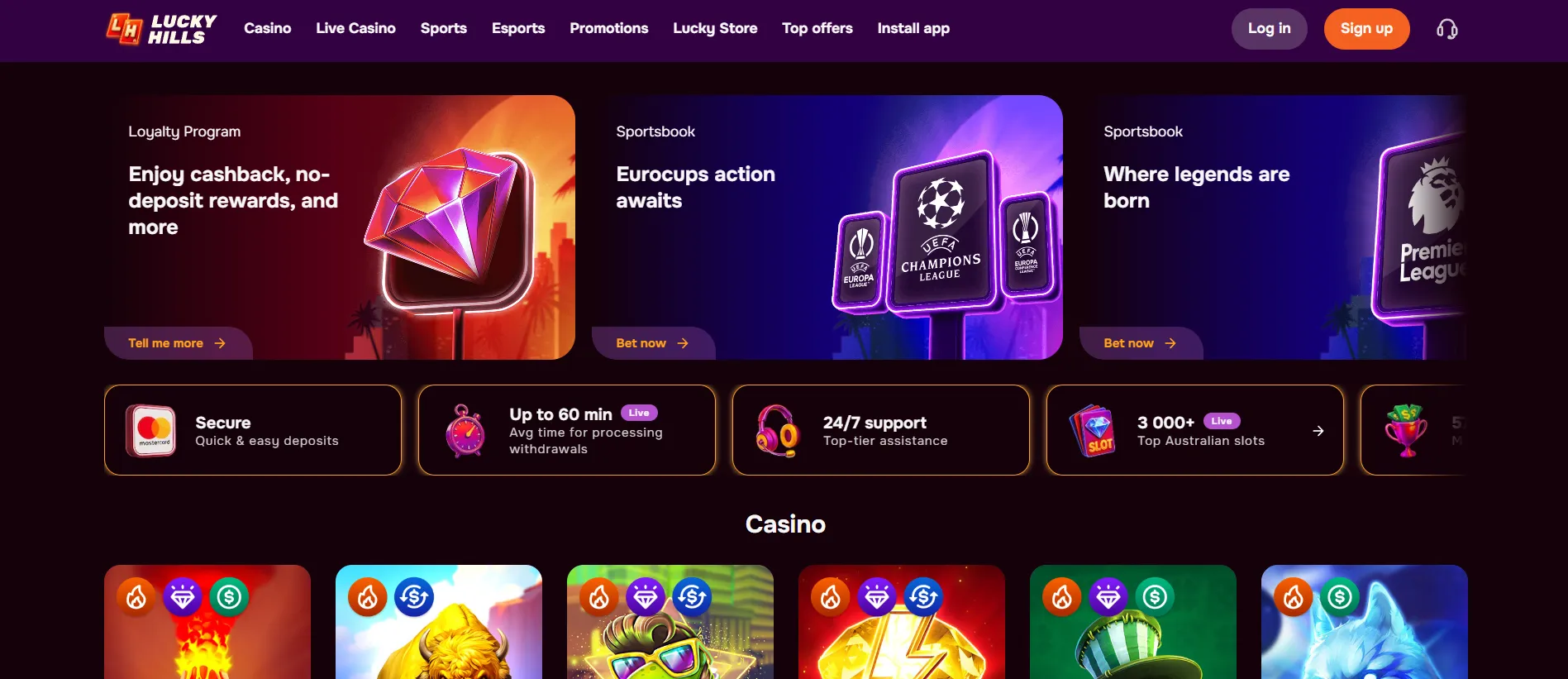This screenshot has width=1568, height=679.
Task: Open the Promotions page
Action: (x=608, y=28)
